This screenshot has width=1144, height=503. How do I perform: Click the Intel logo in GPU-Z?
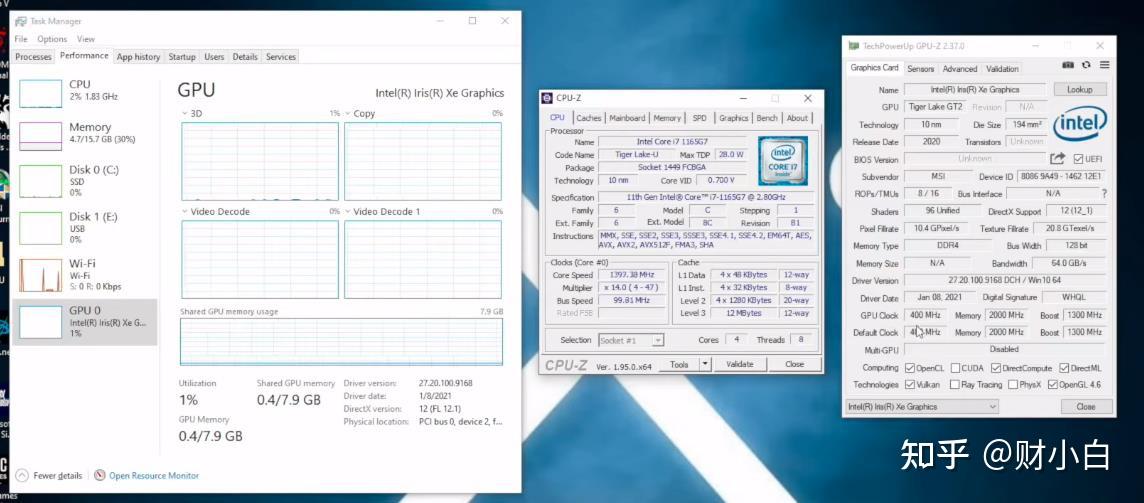[1080, 123]
